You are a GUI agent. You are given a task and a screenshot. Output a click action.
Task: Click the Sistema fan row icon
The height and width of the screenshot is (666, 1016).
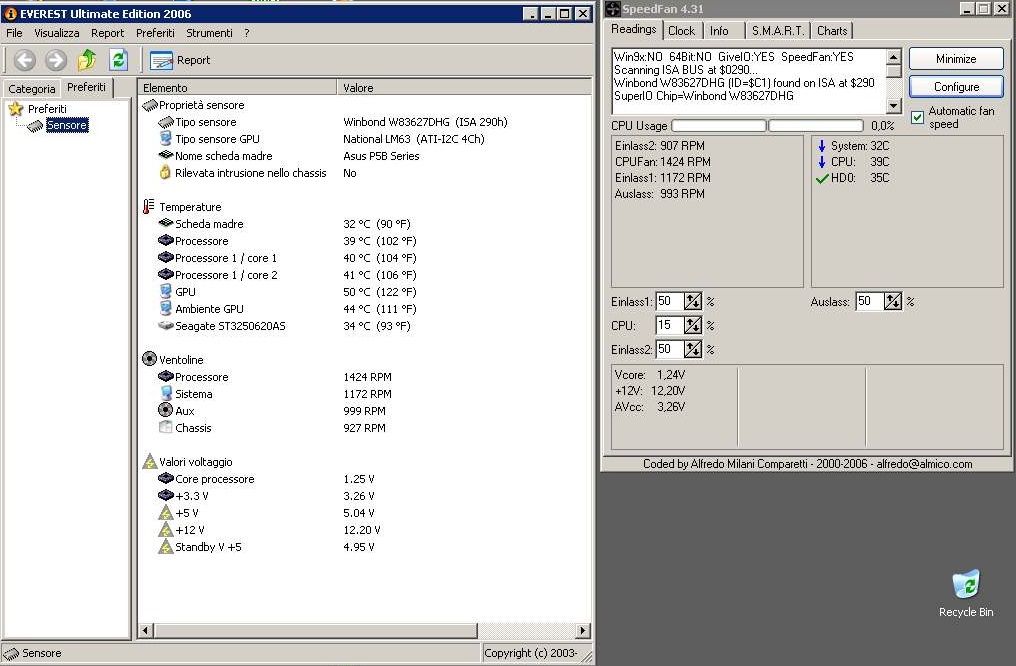166,393
